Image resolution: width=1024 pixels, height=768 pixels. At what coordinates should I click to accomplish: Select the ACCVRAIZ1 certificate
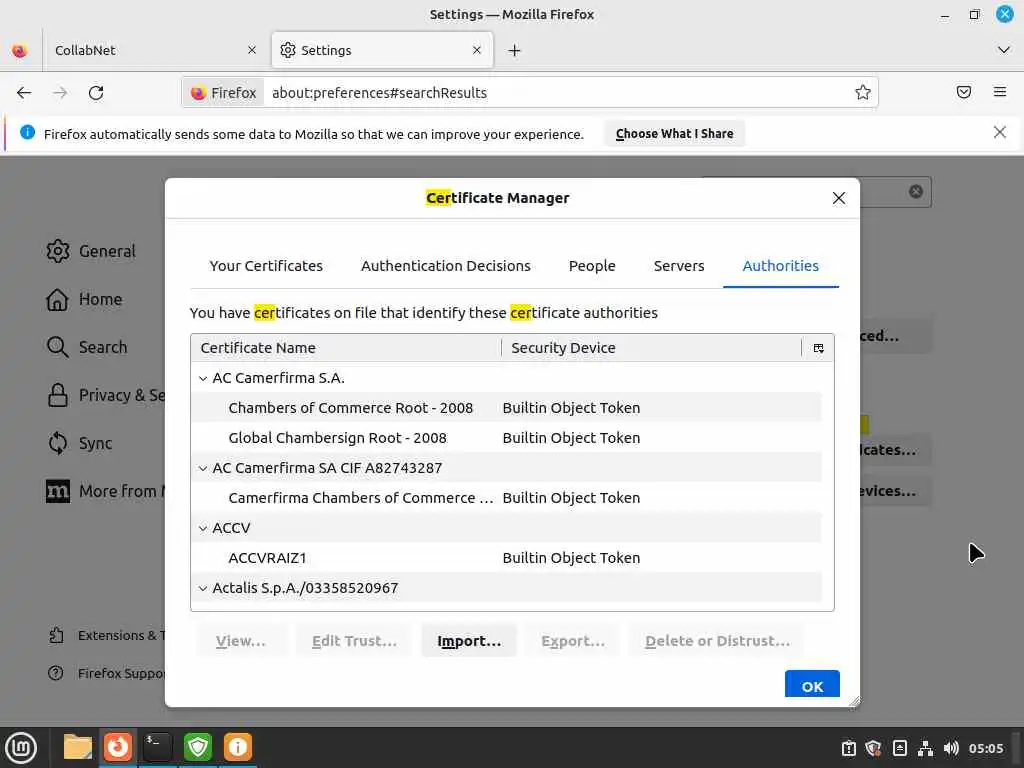(506, 558)
